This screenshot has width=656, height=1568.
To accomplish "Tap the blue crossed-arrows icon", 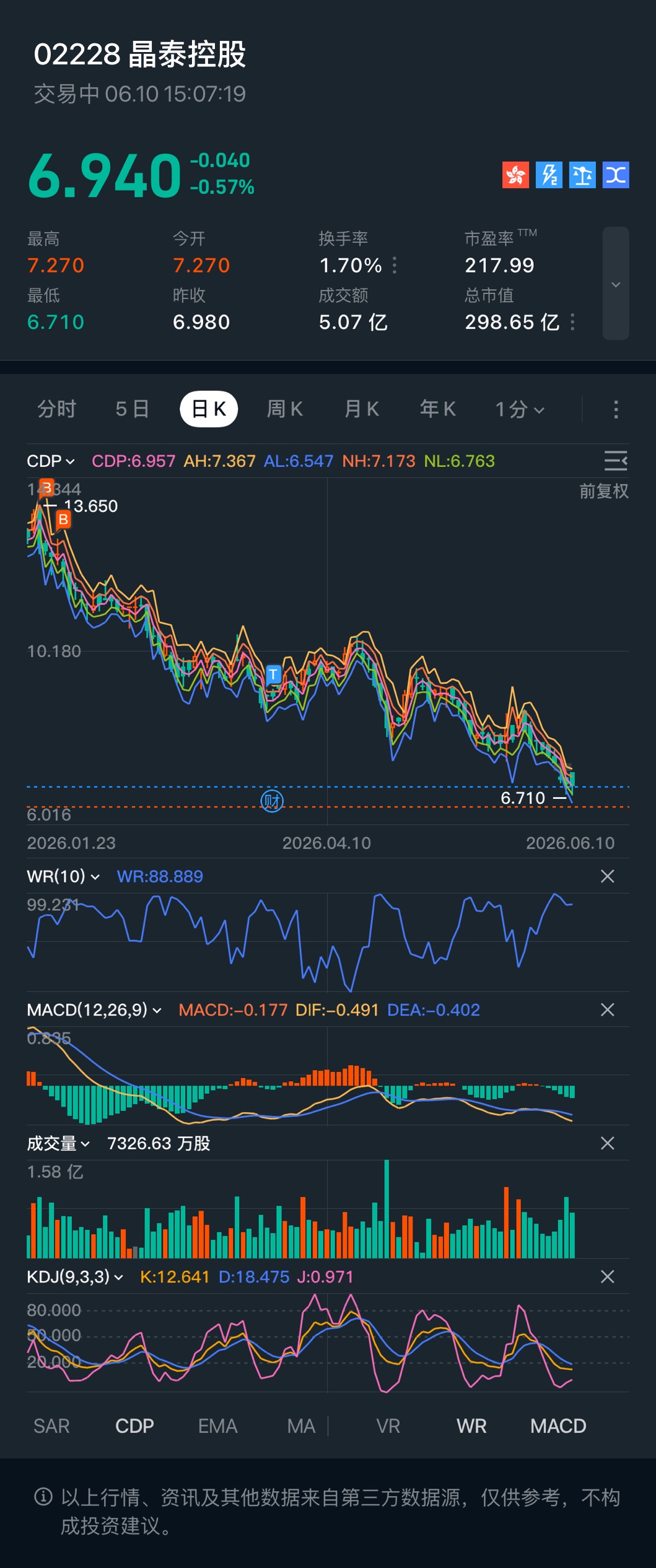I will click(616, 175).
